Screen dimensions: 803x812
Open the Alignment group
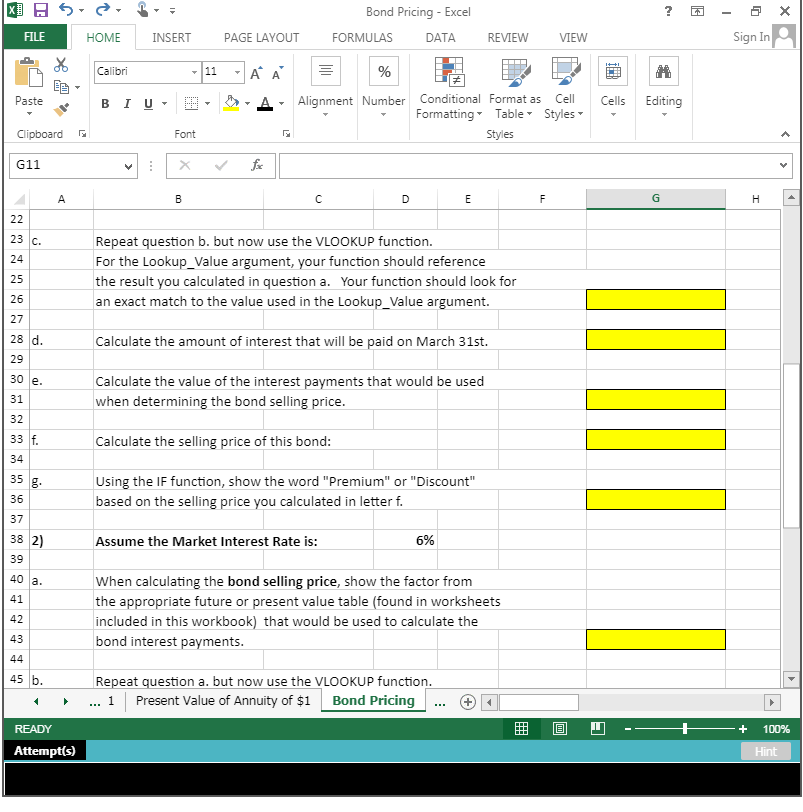(x=325, y=87)
